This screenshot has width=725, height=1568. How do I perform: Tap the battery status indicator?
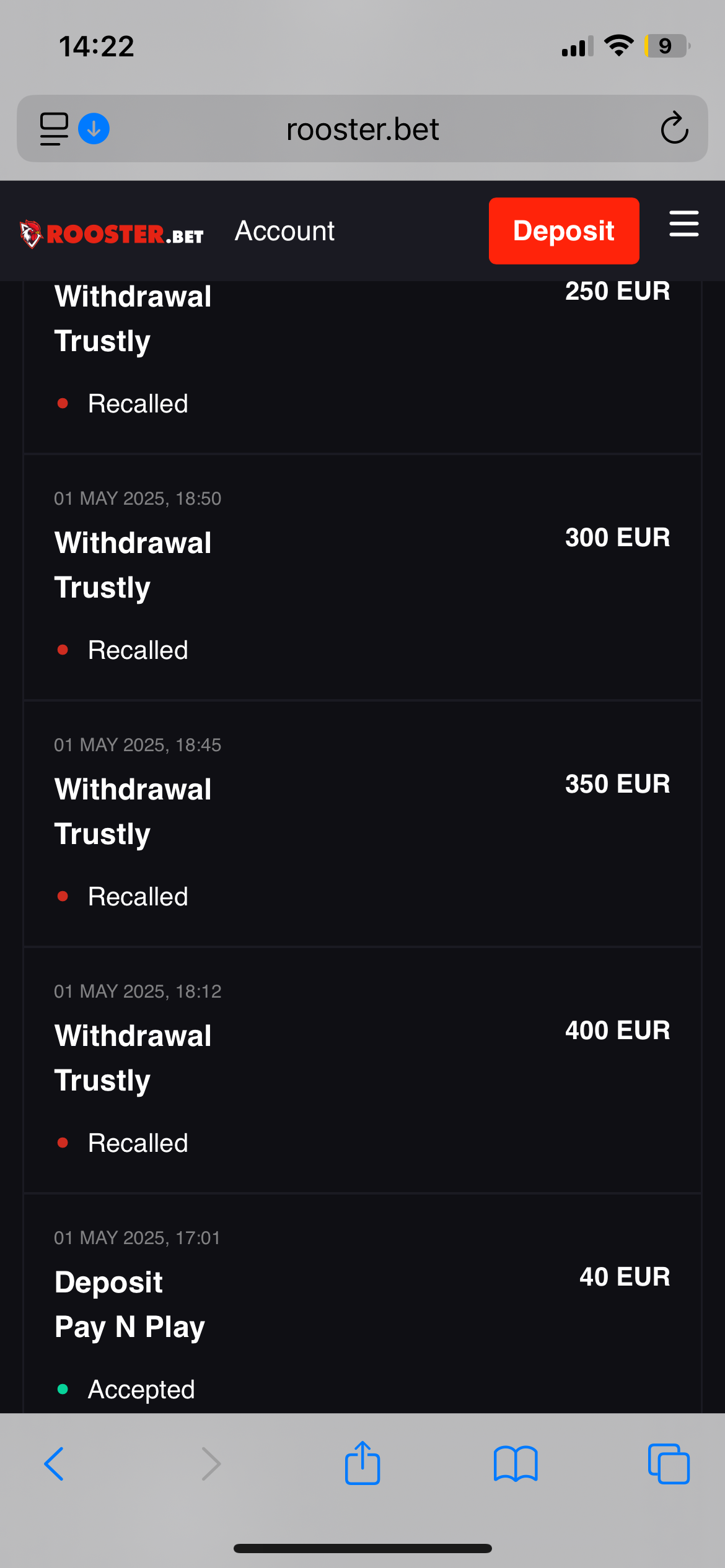(666, 46)
